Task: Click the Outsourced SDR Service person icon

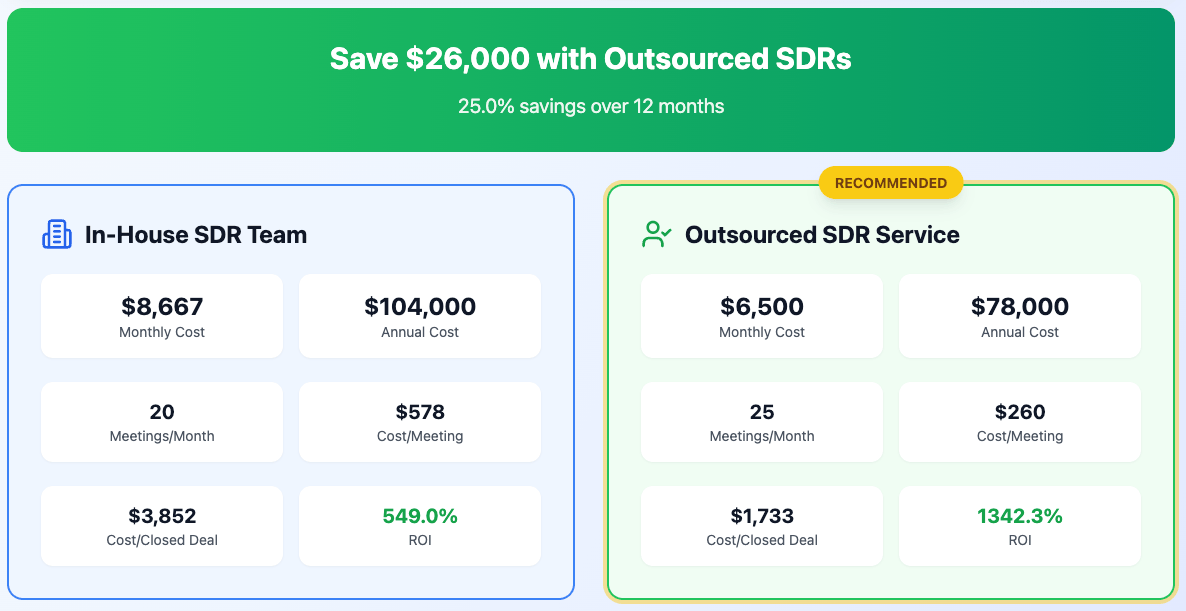Action: tap(654, 234)
